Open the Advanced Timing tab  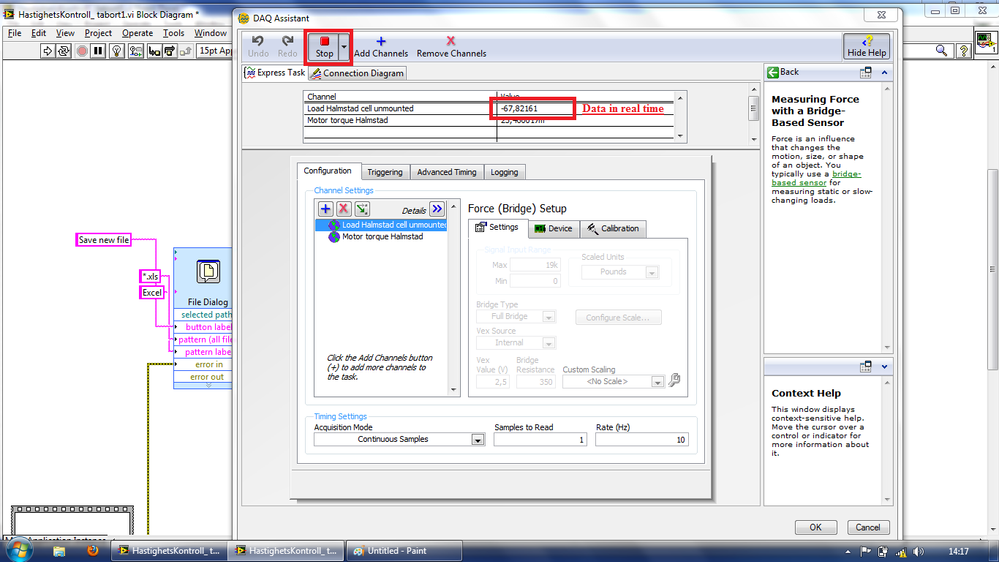point(447,172)
